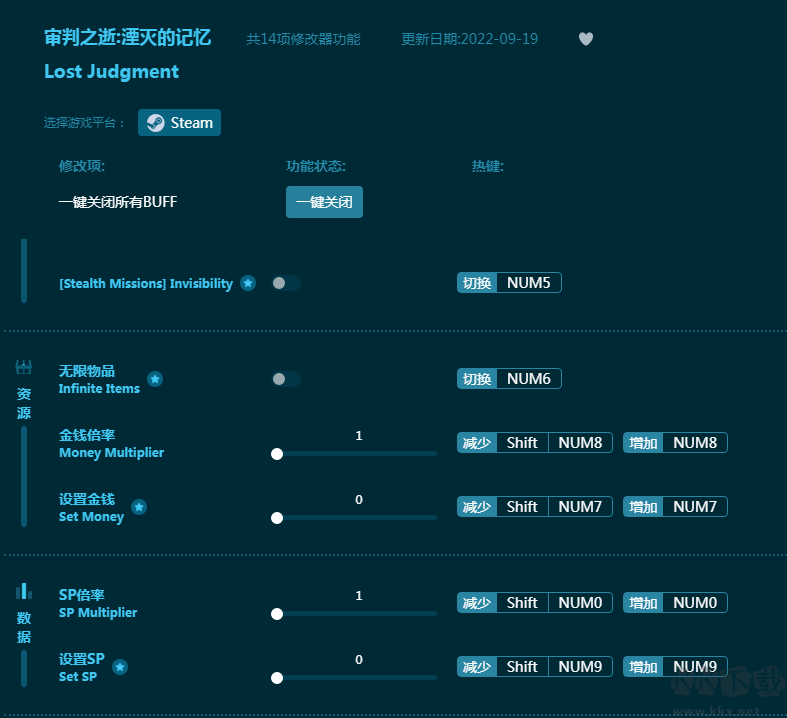
Task: Click the Set Money value 0
Action: (x=359, y=499)
